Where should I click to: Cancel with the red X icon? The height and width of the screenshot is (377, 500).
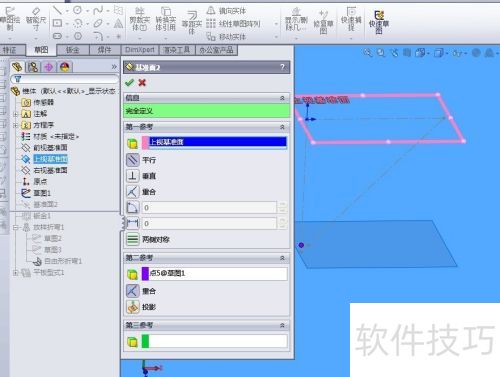click(x=142, y=82)
